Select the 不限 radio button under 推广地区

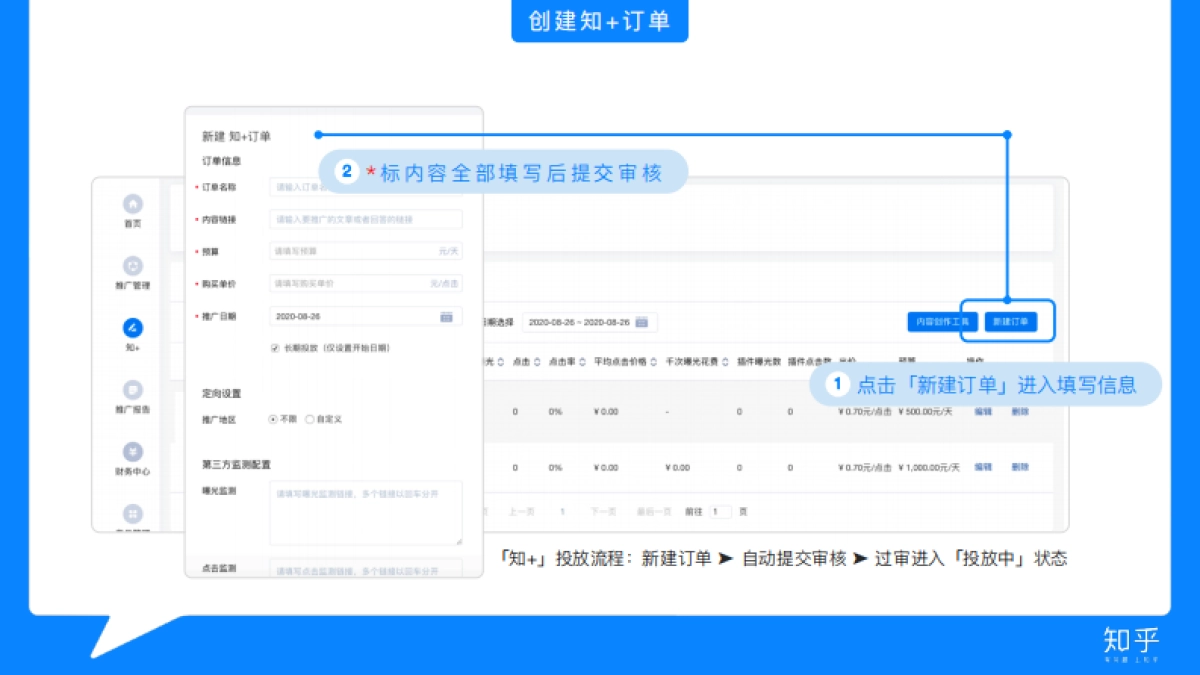pyautogui.click(x=272, y=419)
